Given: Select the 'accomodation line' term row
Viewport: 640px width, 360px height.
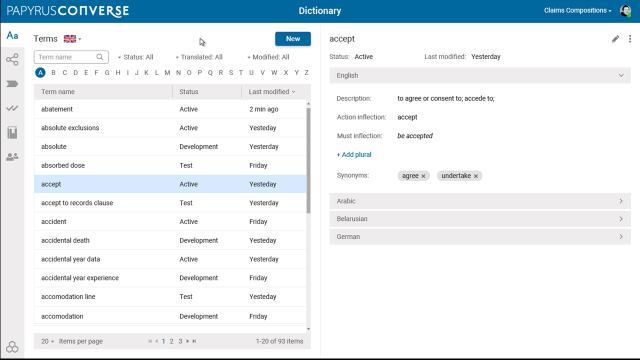Looking at the screenshot, I should pos(170,297).
